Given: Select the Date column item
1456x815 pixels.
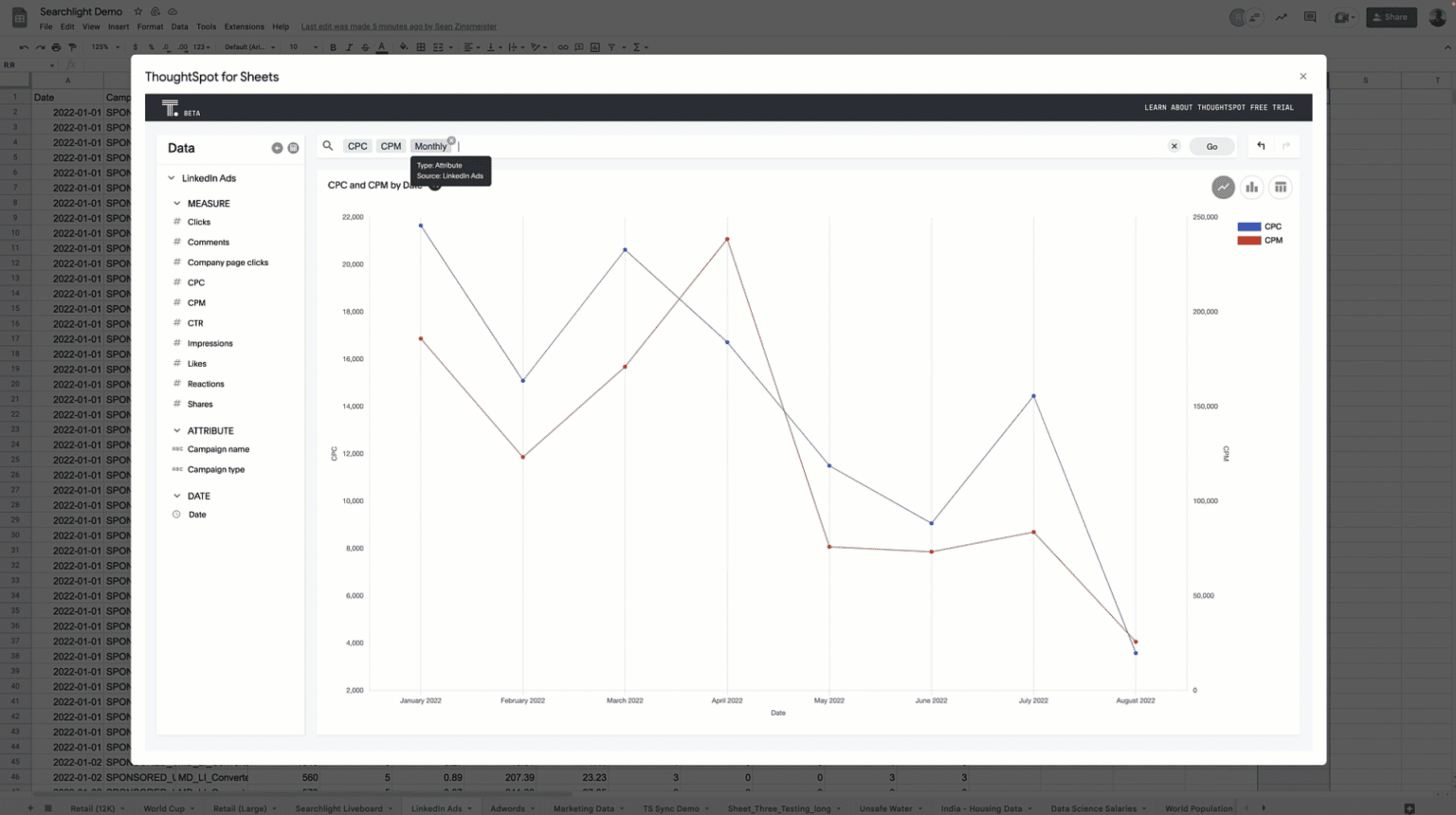Looking at the screenshot, I should (x=197, y=515).
